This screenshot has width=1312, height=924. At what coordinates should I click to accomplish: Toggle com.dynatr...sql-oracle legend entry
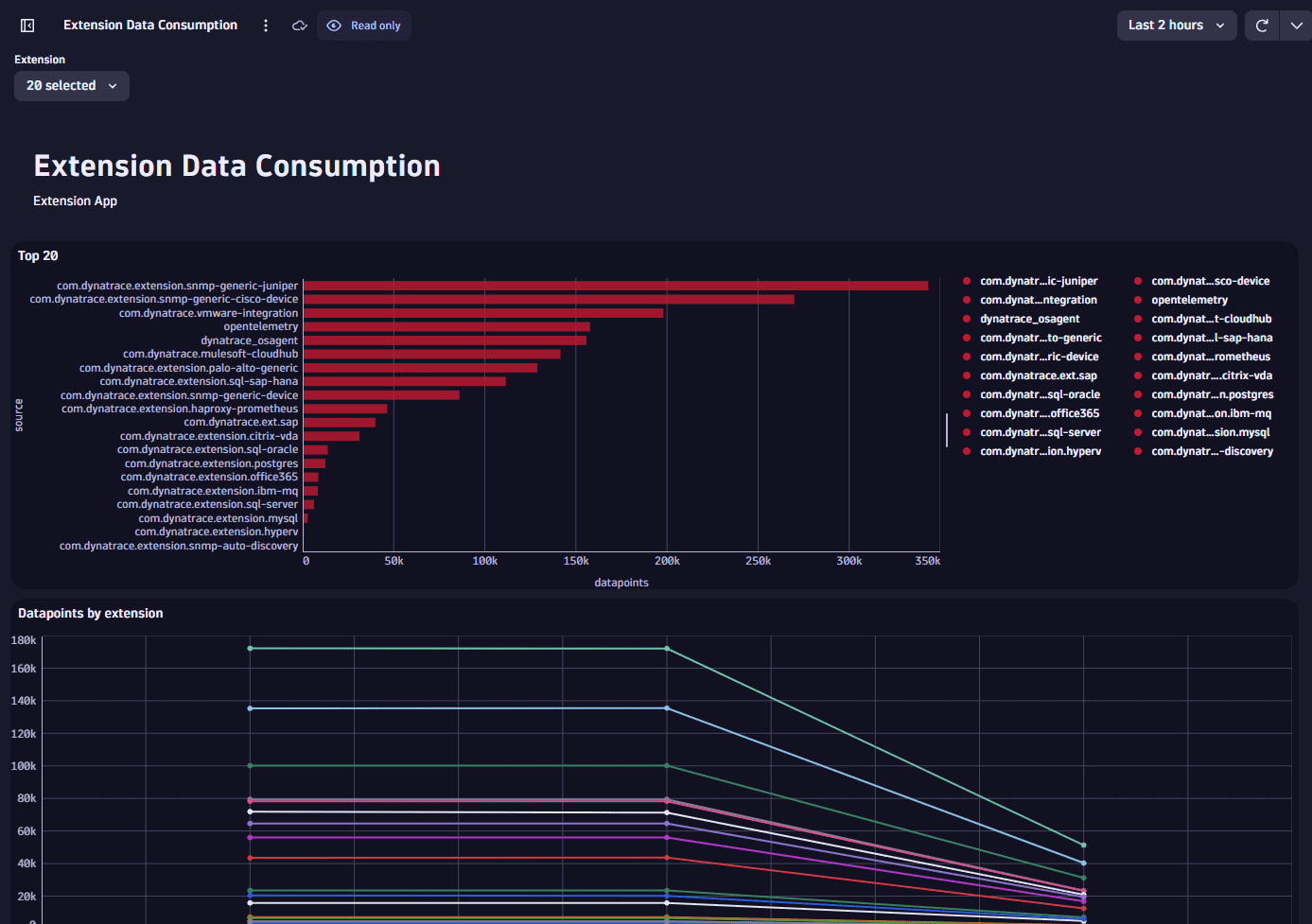[1032, 394]
